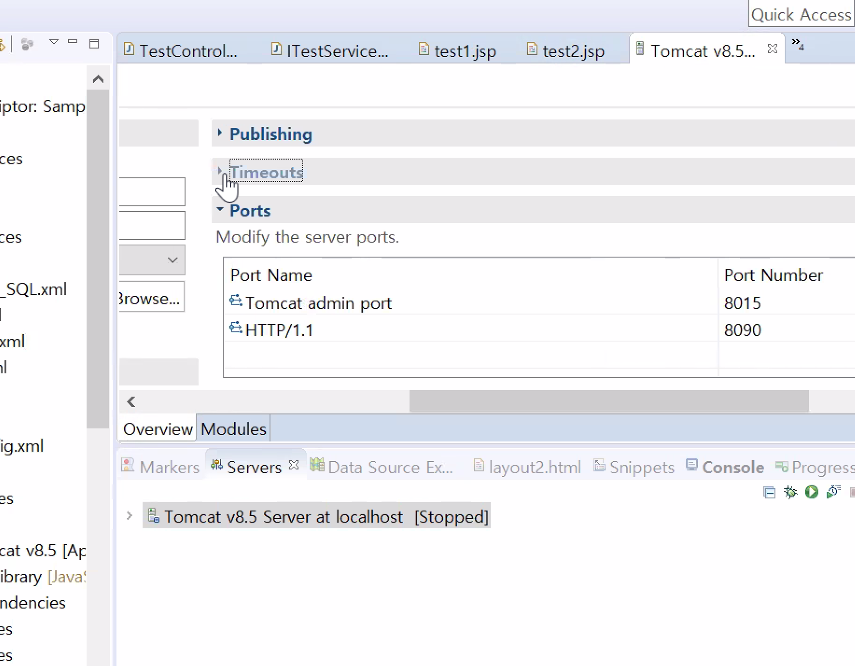Close the Servers view tab
855x666 pixels.
[293, 465]
